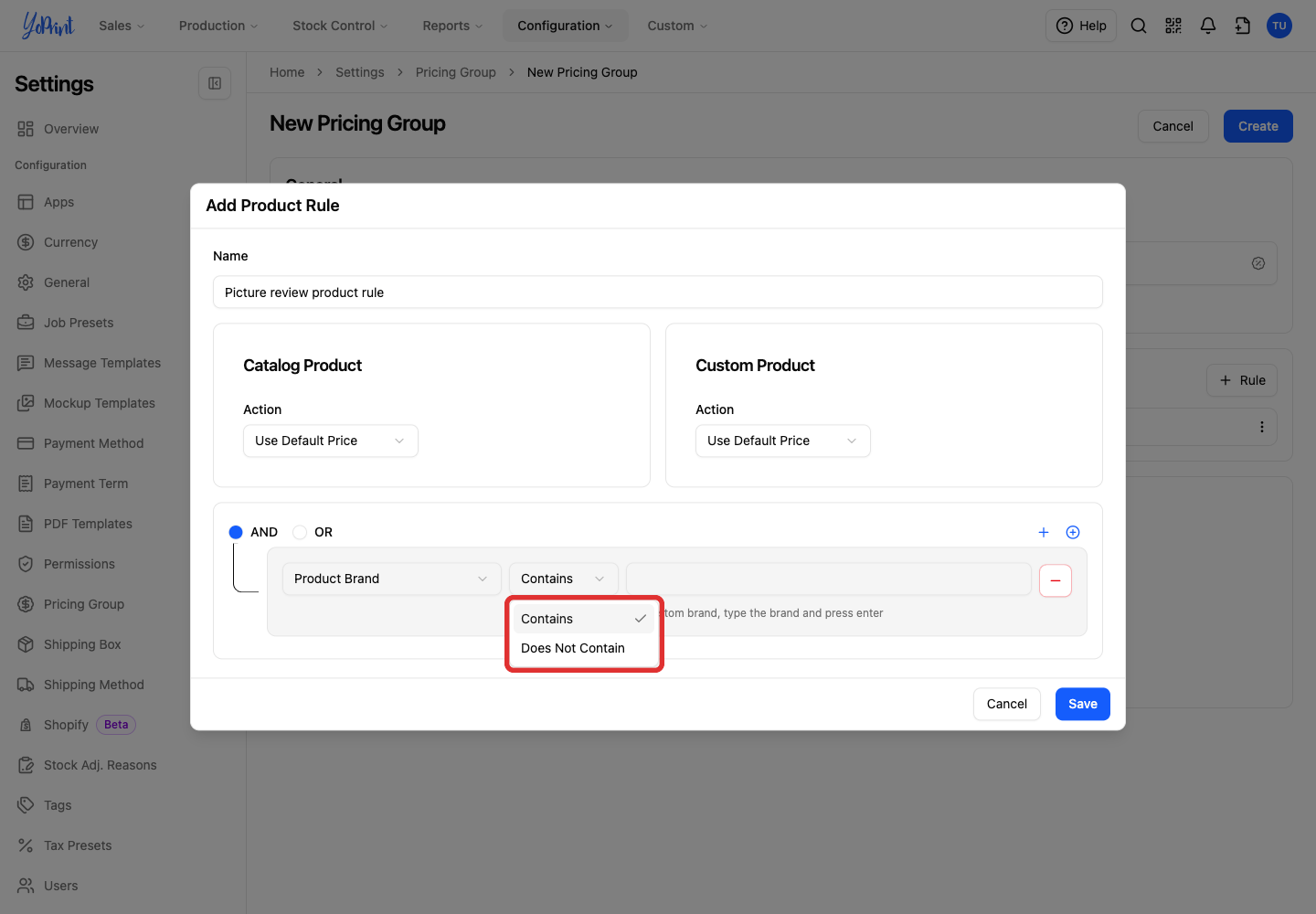1316x914 pixels.
Task: Open Custom Product action dropdown
Action: (783, 441)
